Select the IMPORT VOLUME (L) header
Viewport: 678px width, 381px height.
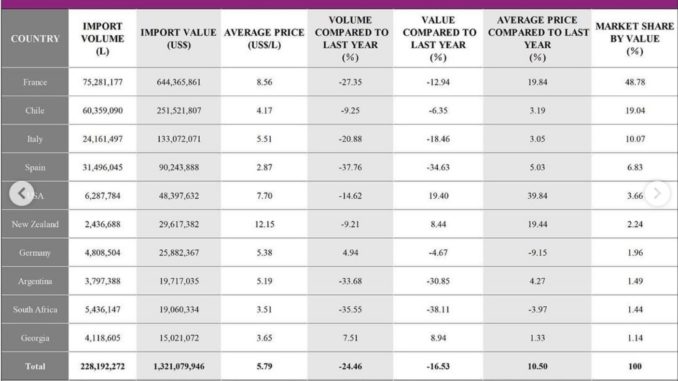(x=102, y=38)
